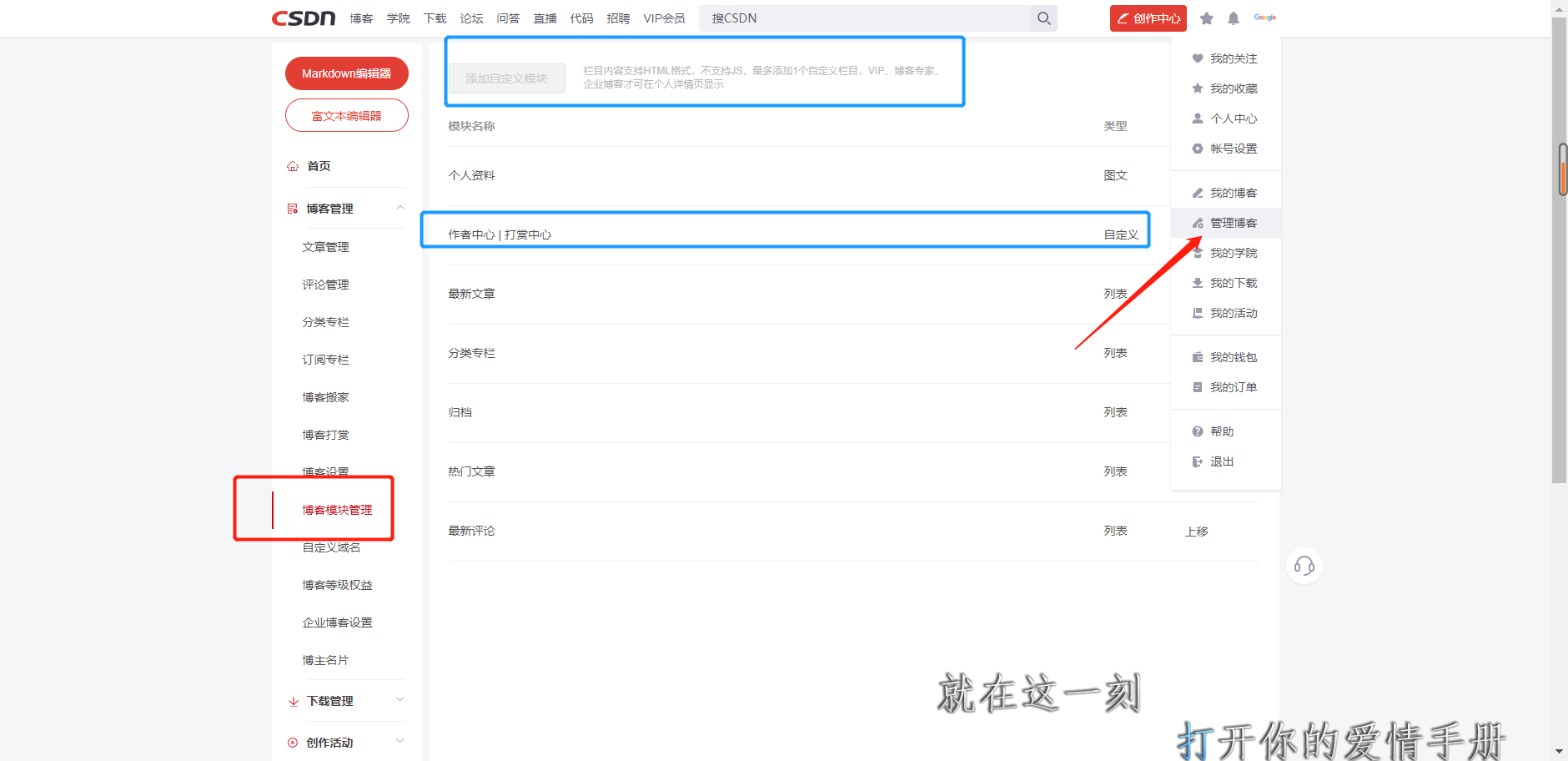Click 上移 link for 最新评论 row
Screen dimensions: 1568x761
coord(1196,532)
